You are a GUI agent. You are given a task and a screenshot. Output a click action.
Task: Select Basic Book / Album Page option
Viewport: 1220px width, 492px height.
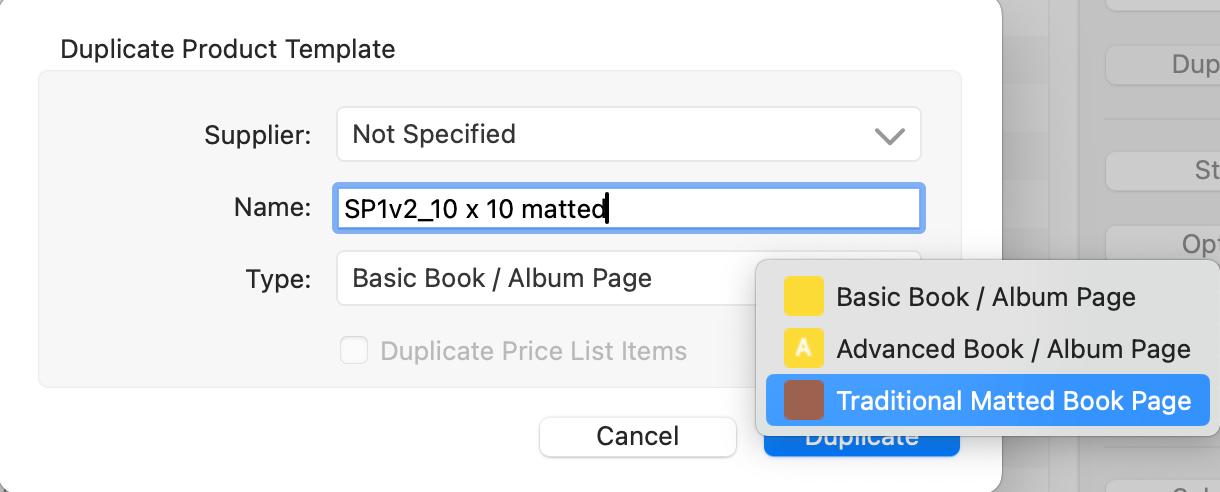pos(985,297)
